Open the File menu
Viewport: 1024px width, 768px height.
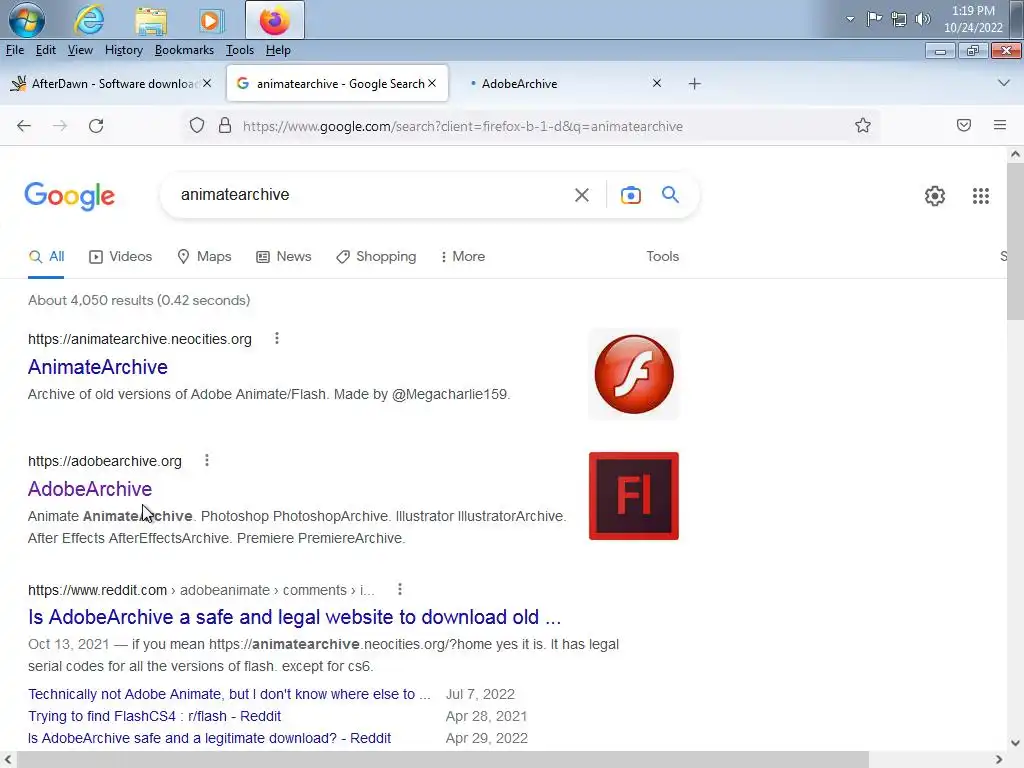15,50
